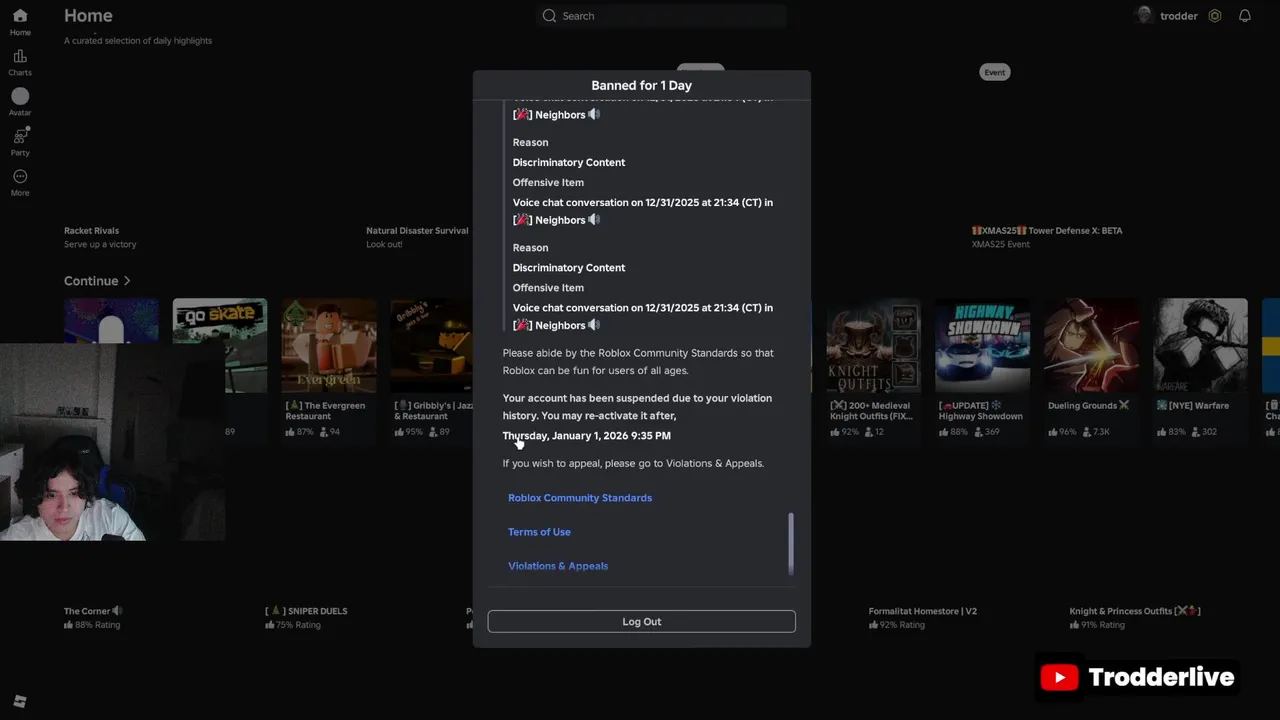Open the Violations & Appeals link
Viewport: 1280px width, 720px height.
pyautogui.click(x=558, y=566)
